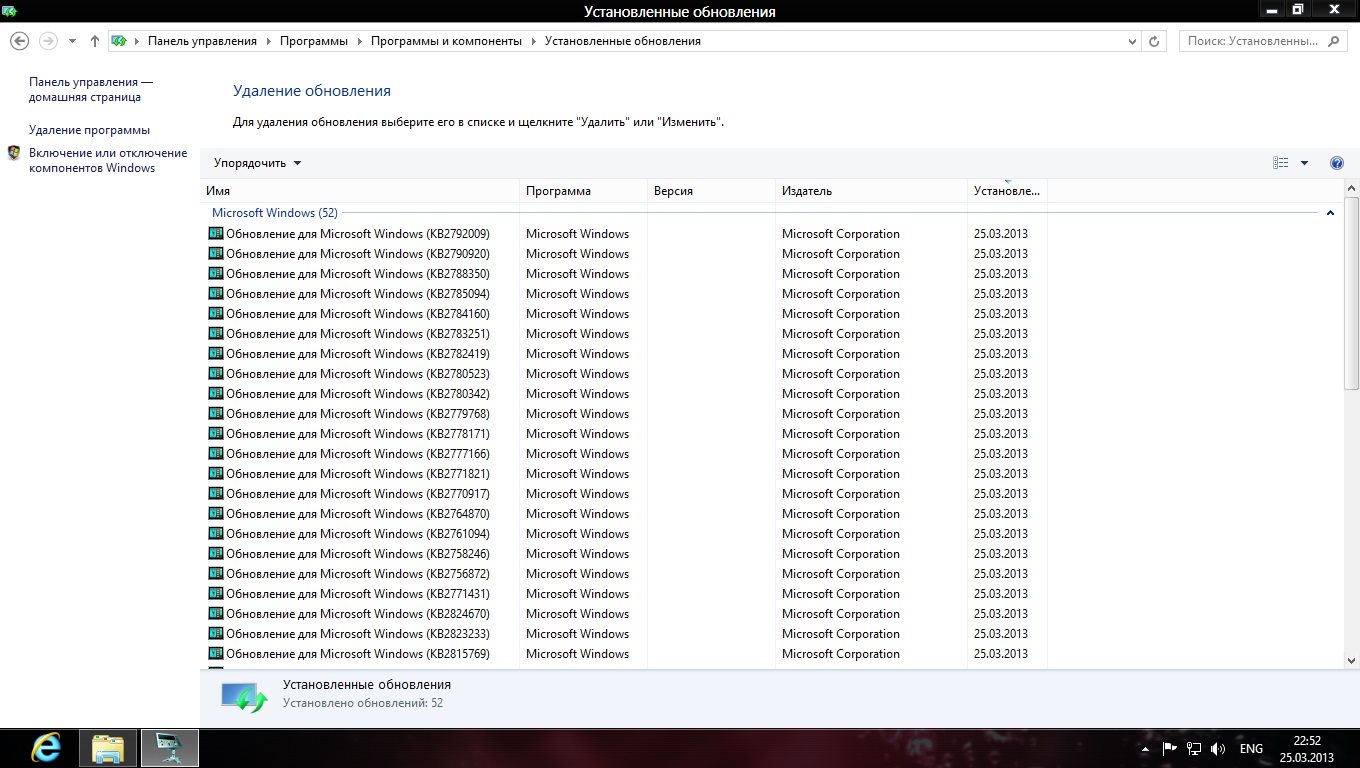Open recent locations dropdown arrow
This screenshot has width=1360, height=768.
[x=72, y=42]
